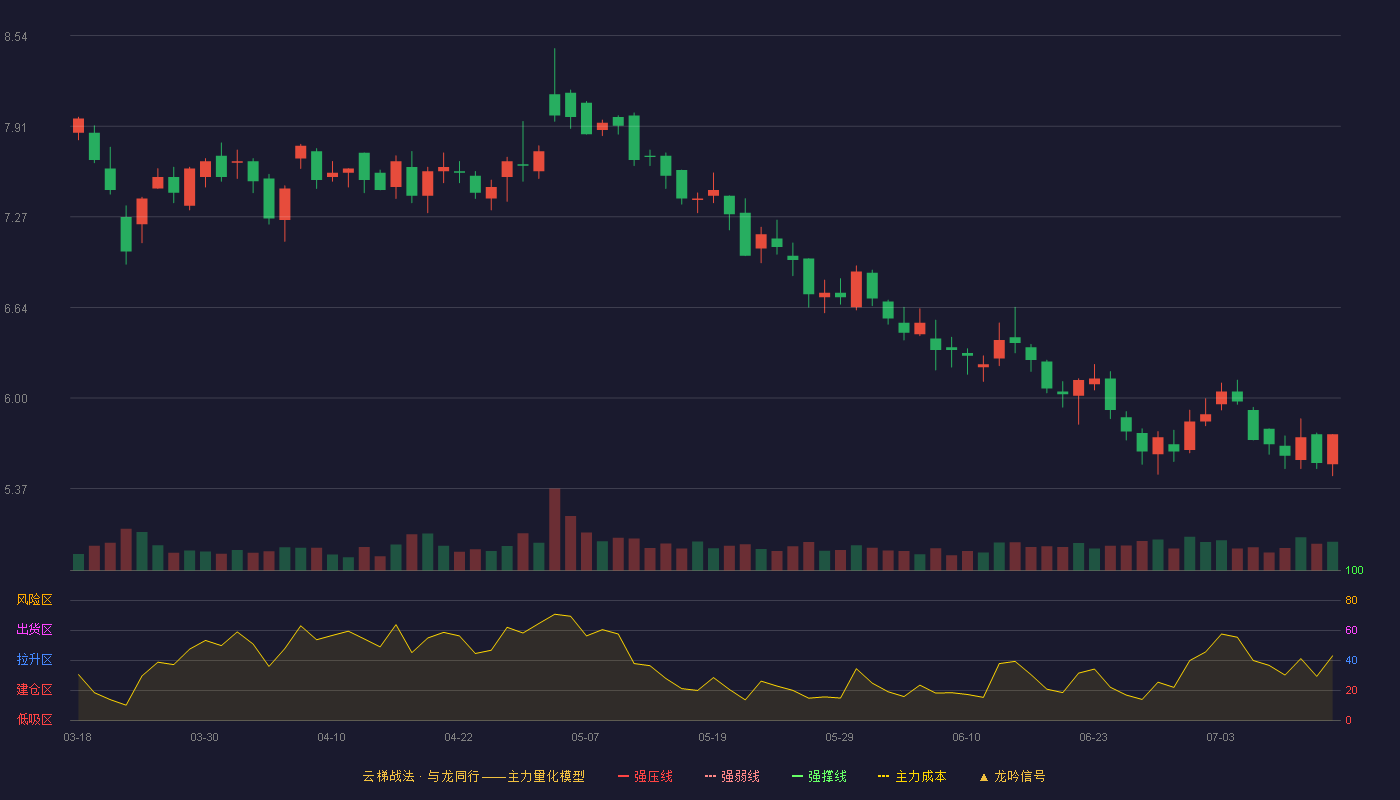1400x800 pixels.
Task: Click the red 20 indicator axis value
Action: pos(1351,690)
